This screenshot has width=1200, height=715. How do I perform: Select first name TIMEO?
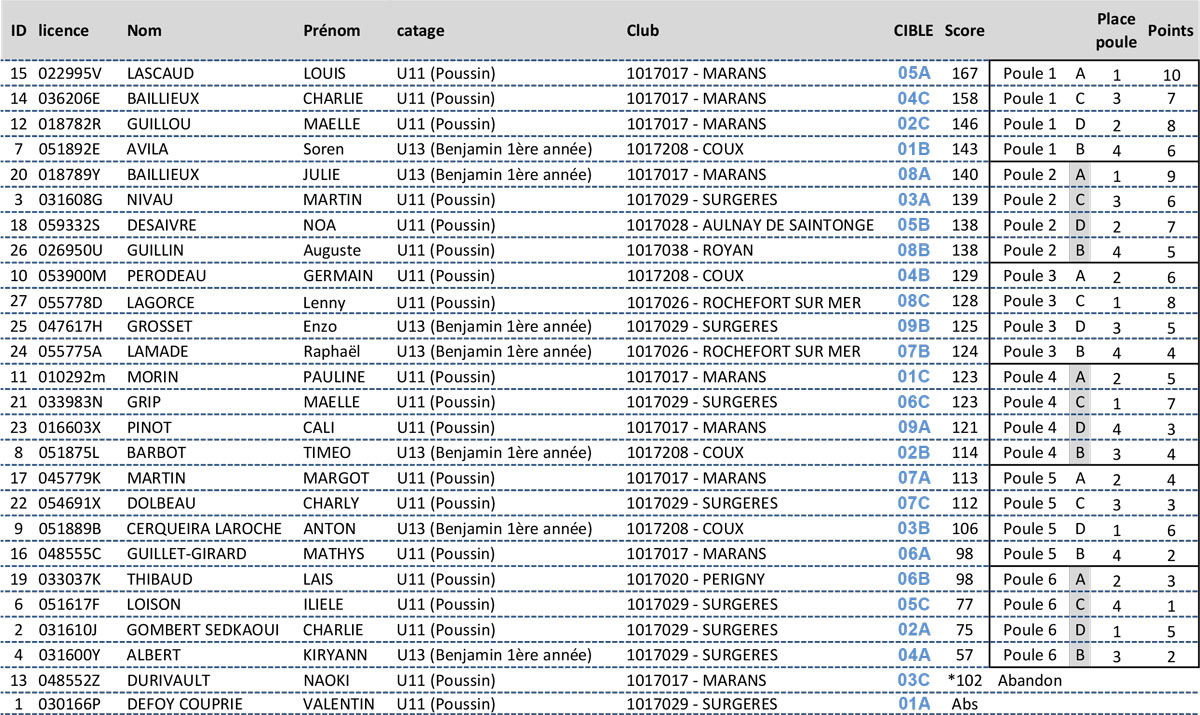pos(326,452)
